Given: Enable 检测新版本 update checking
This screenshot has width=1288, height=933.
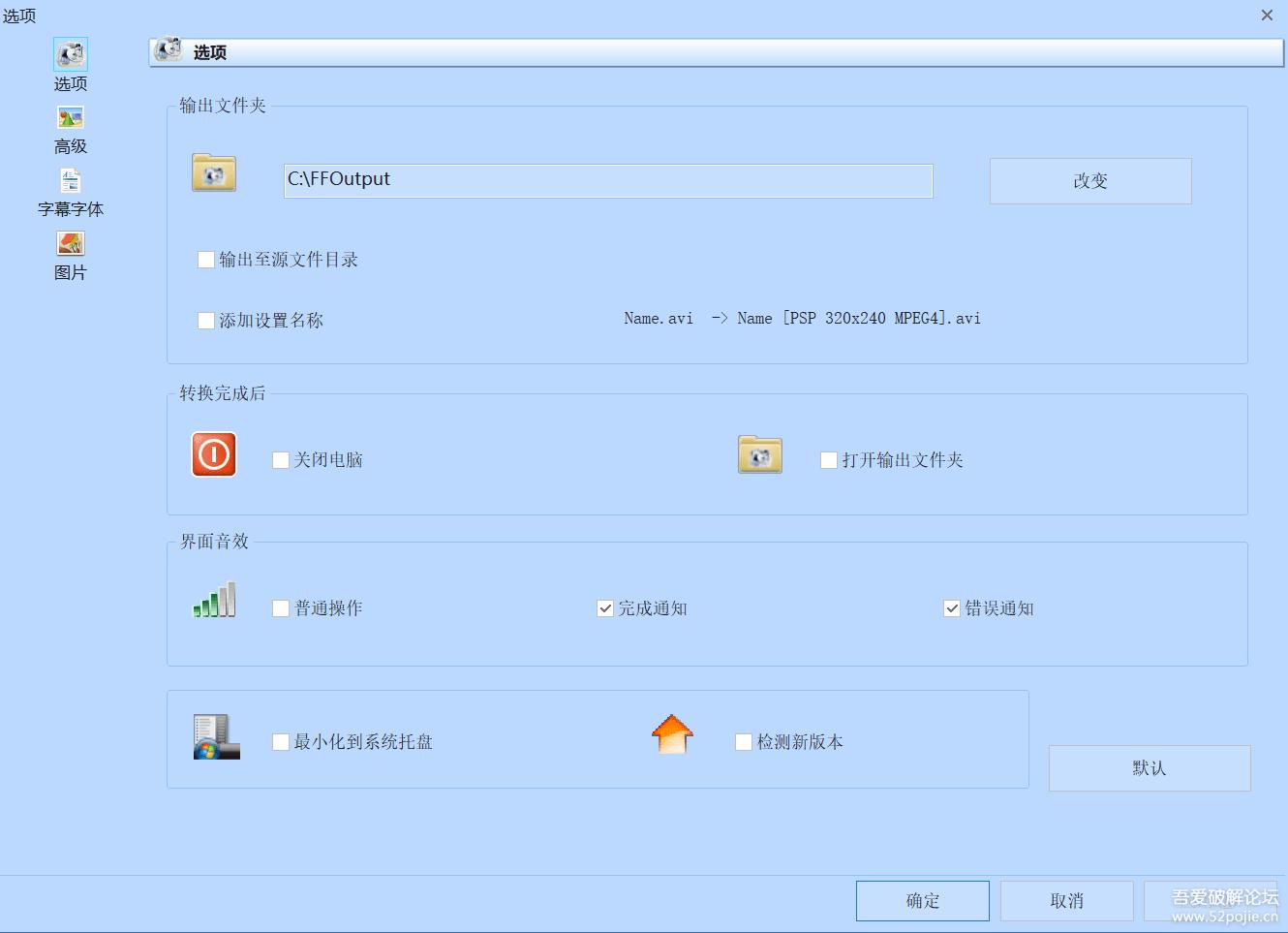Looking at the screenshot, I should (743, 741).
